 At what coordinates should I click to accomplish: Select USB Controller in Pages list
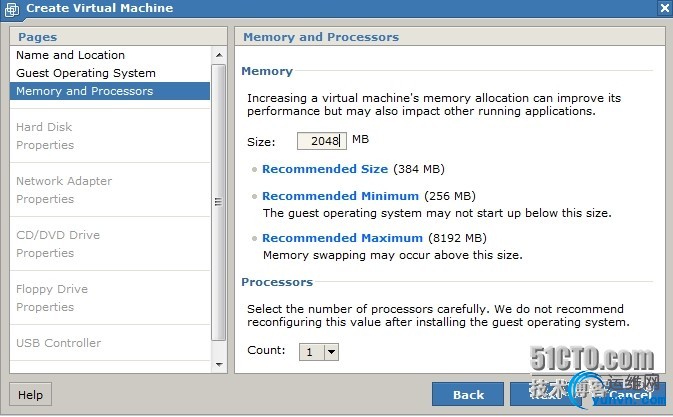pyautogui.click(x=58, y=343)
